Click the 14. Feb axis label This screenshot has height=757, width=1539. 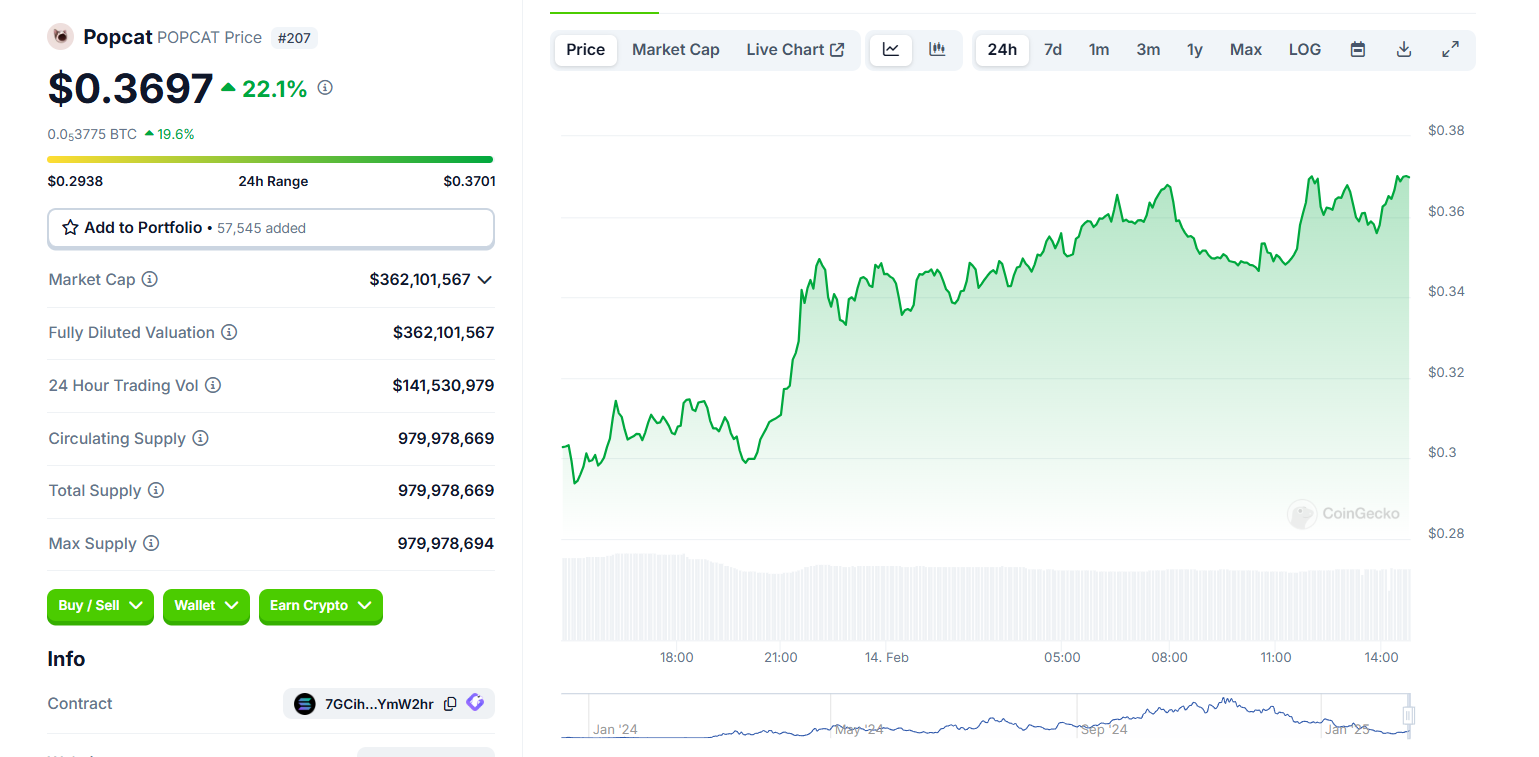887,657
